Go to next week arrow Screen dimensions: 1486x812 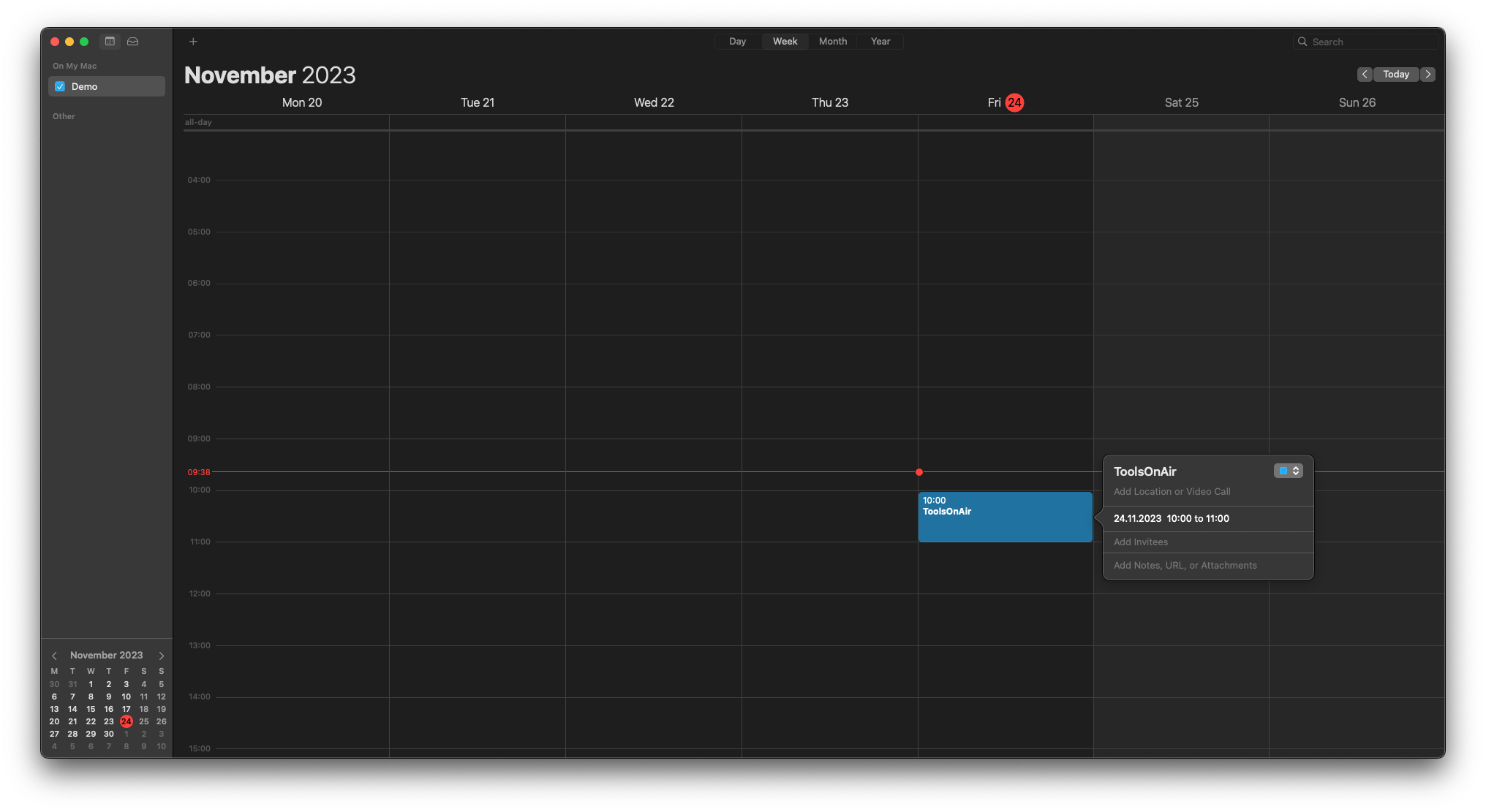point(1428,75)
